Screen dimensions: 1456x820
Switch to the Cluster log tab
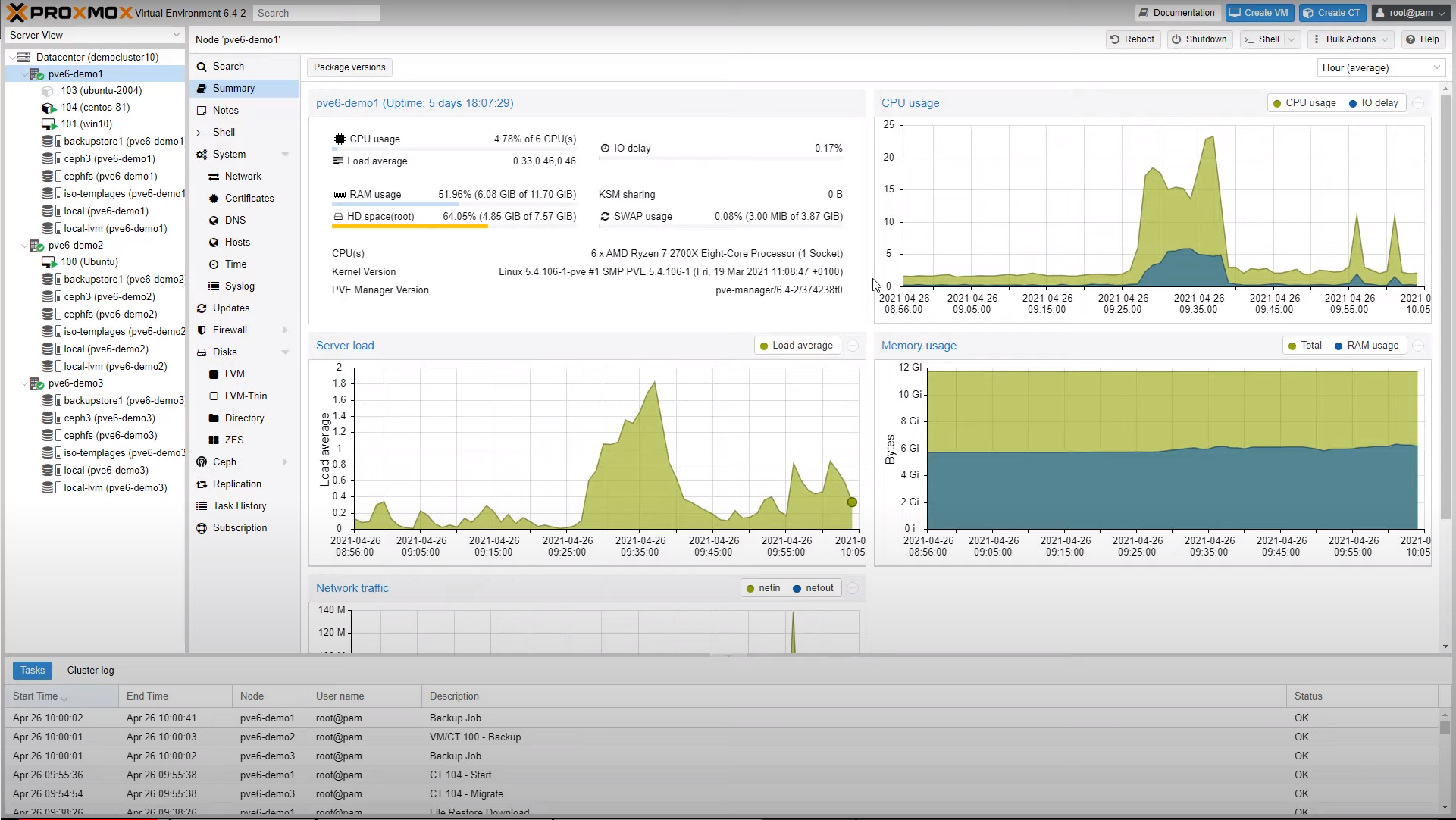pyautogui.click(x=90, y=670)
